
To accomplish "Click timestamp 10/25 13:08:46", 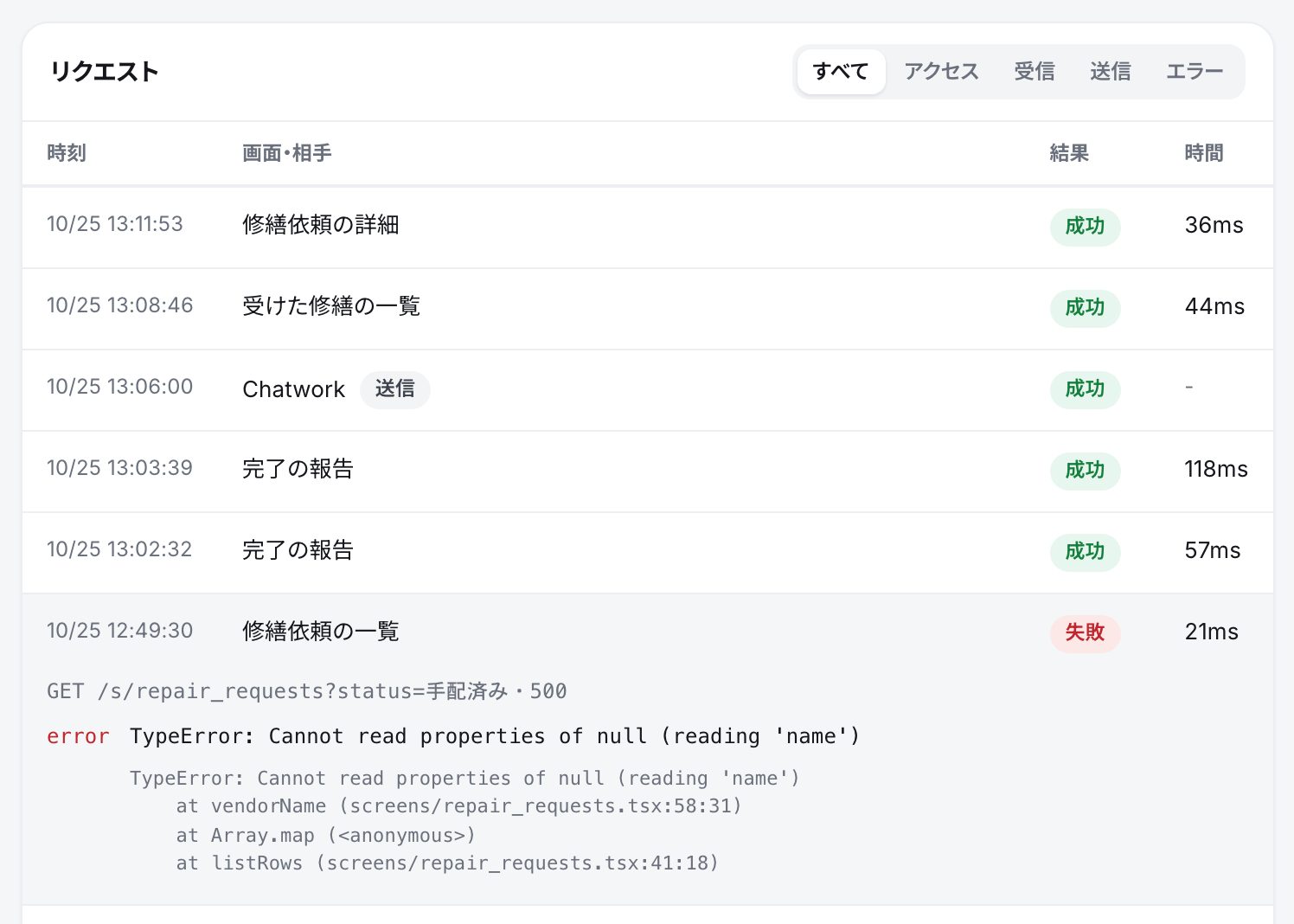I will [120, 305].
